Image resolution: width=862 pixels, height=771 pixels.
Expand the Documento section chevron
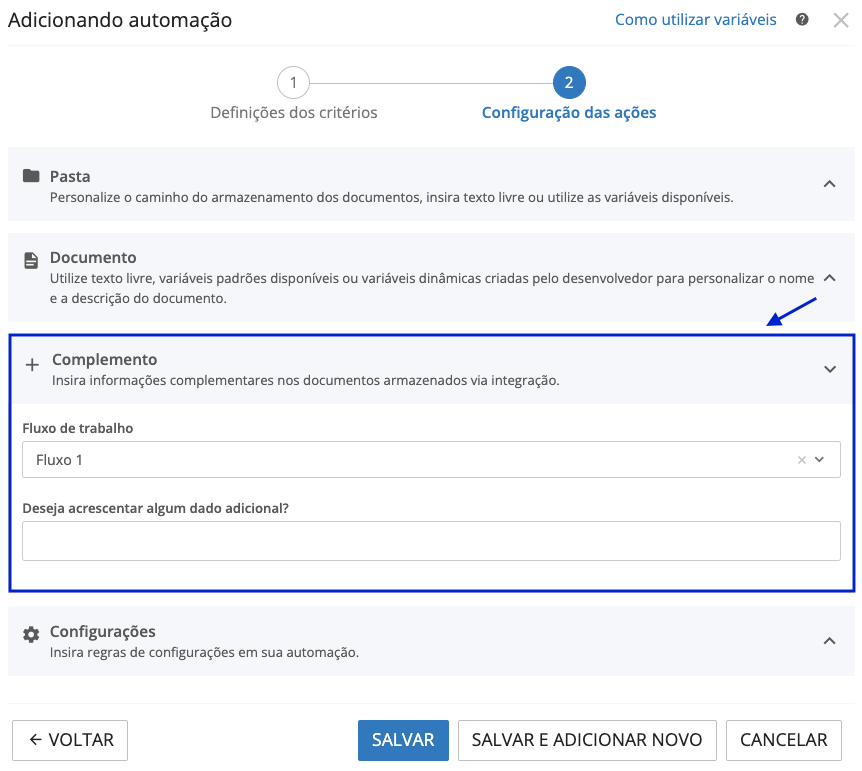click(829, 277)
